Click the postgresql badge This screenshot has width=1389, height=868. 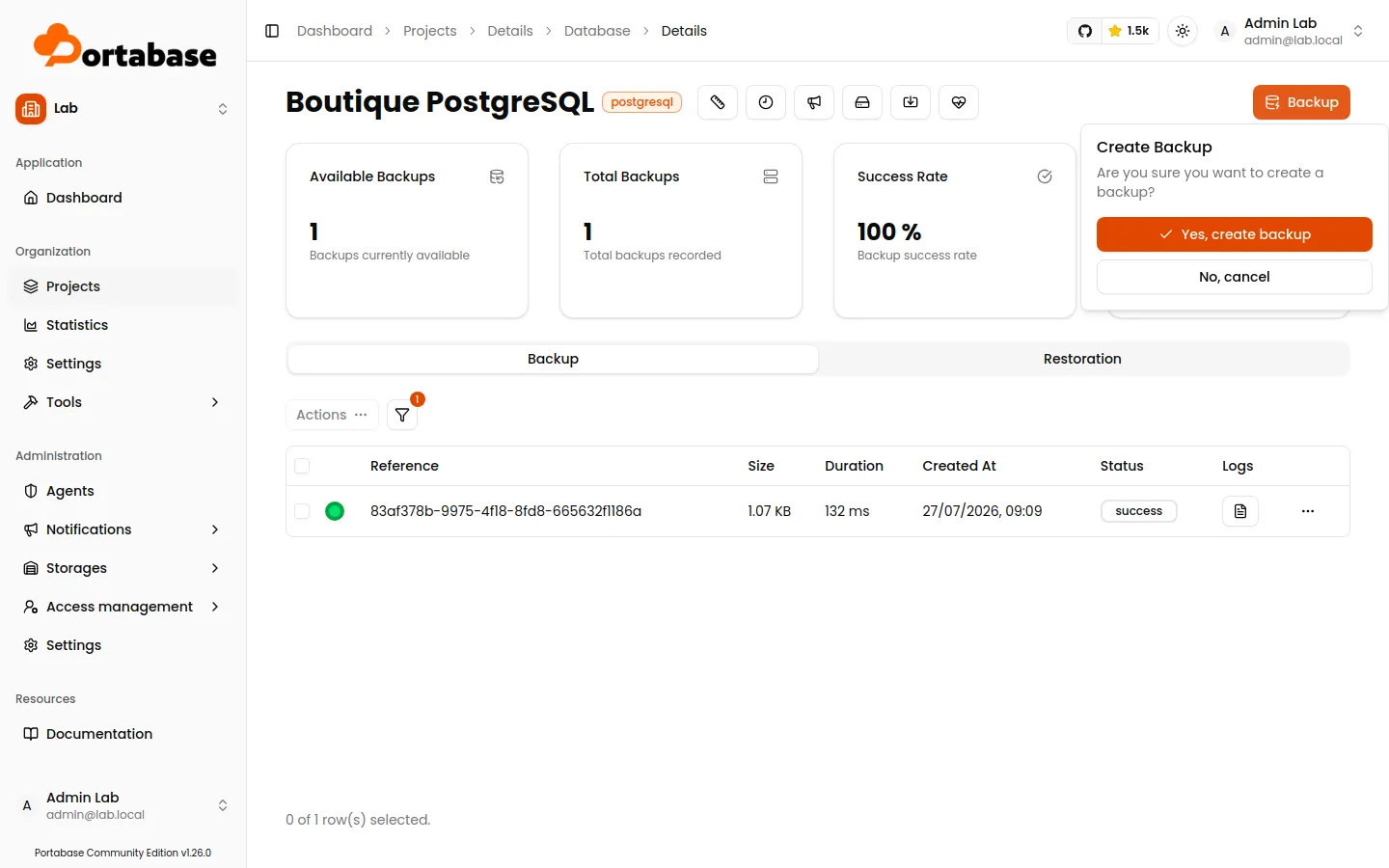641,102
